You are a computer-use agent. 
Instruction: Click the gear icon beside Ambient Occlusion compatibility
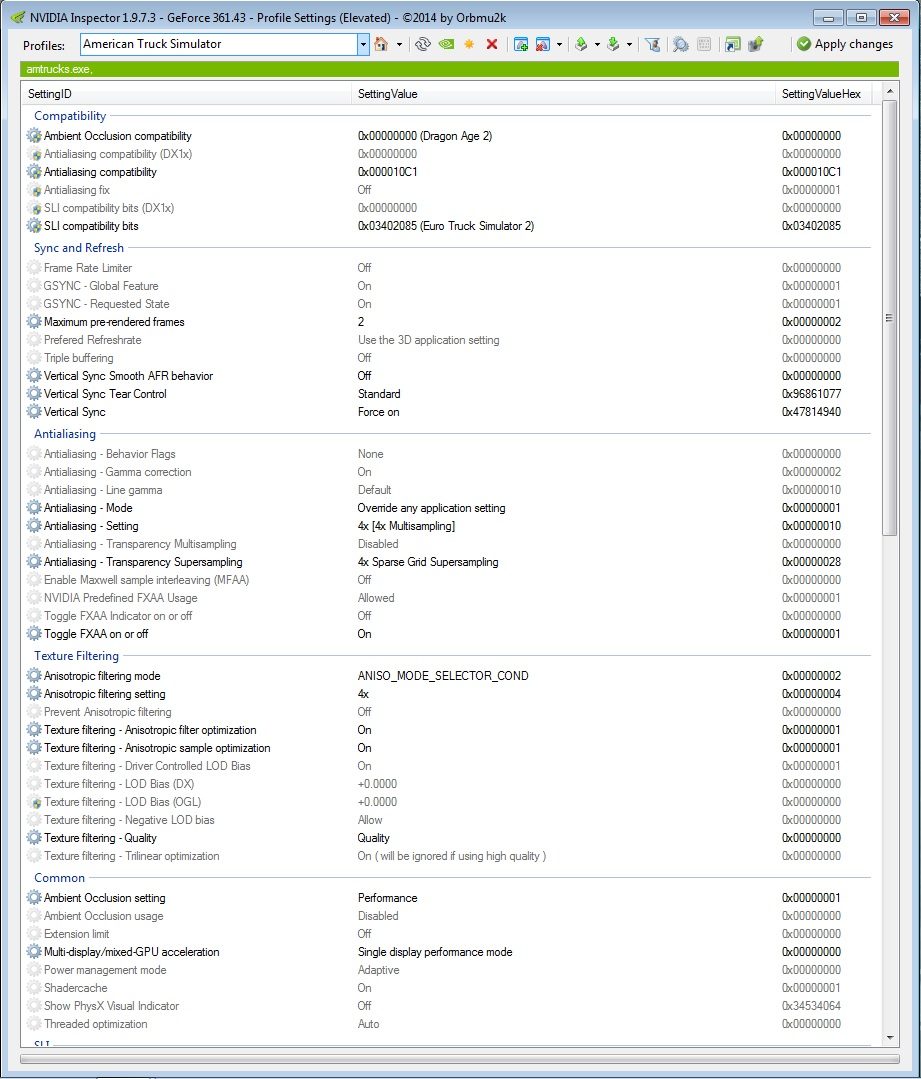coord(34,136)
